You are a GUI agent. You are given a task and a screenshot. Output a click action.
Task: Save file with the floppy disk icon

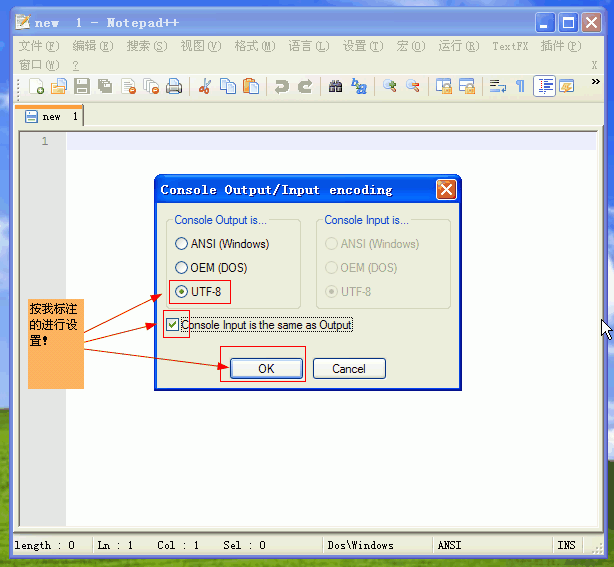point(82,86)
